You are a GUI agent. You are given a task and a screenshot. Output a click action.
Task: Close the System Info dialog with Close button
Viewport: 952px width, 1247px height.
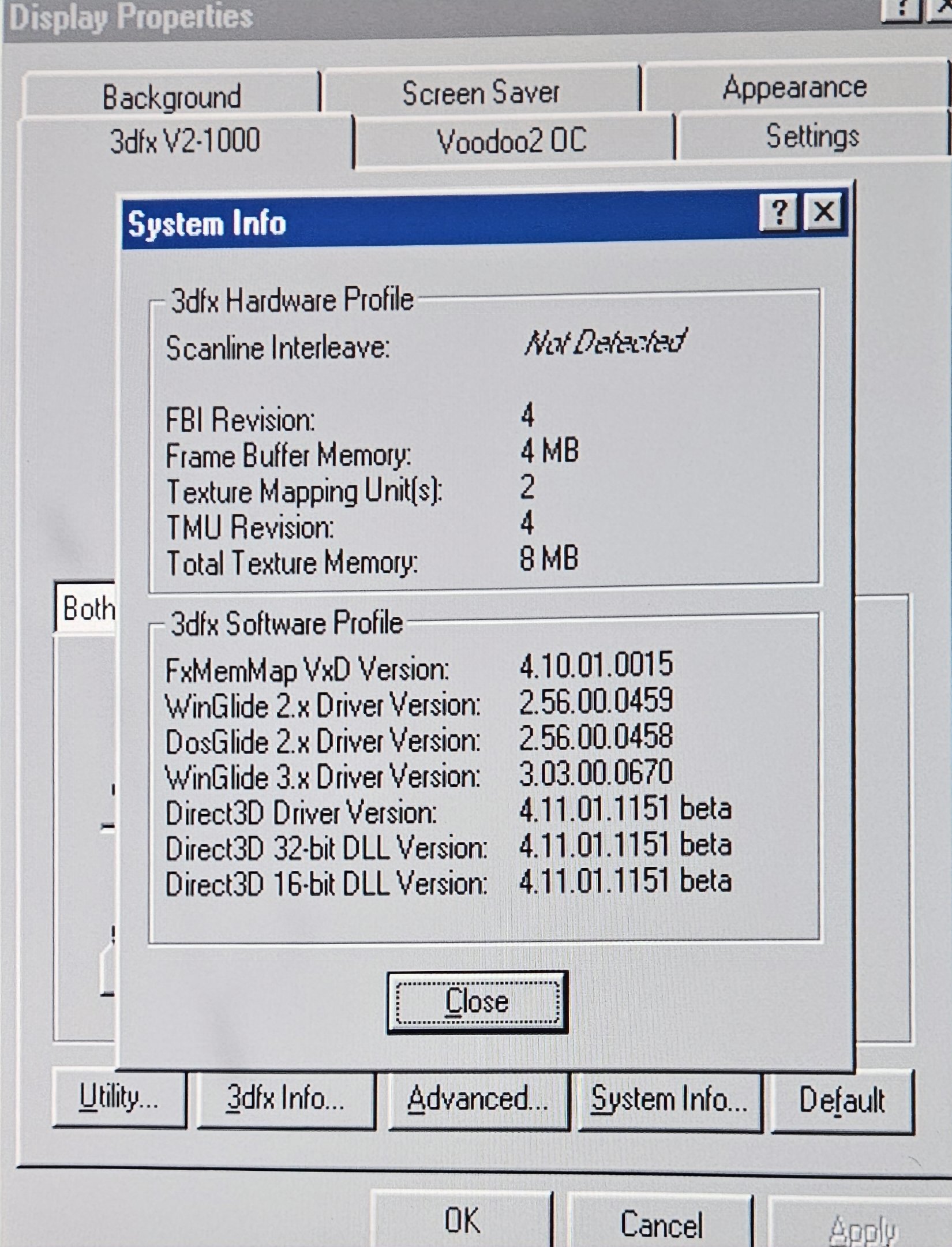point(477,1002)
